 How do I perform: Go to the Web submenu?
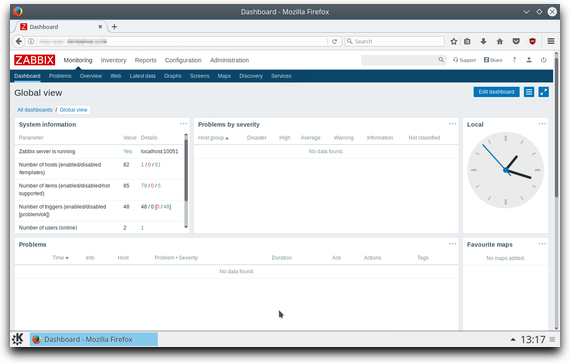pyautogui.click(x=116, y=76)
